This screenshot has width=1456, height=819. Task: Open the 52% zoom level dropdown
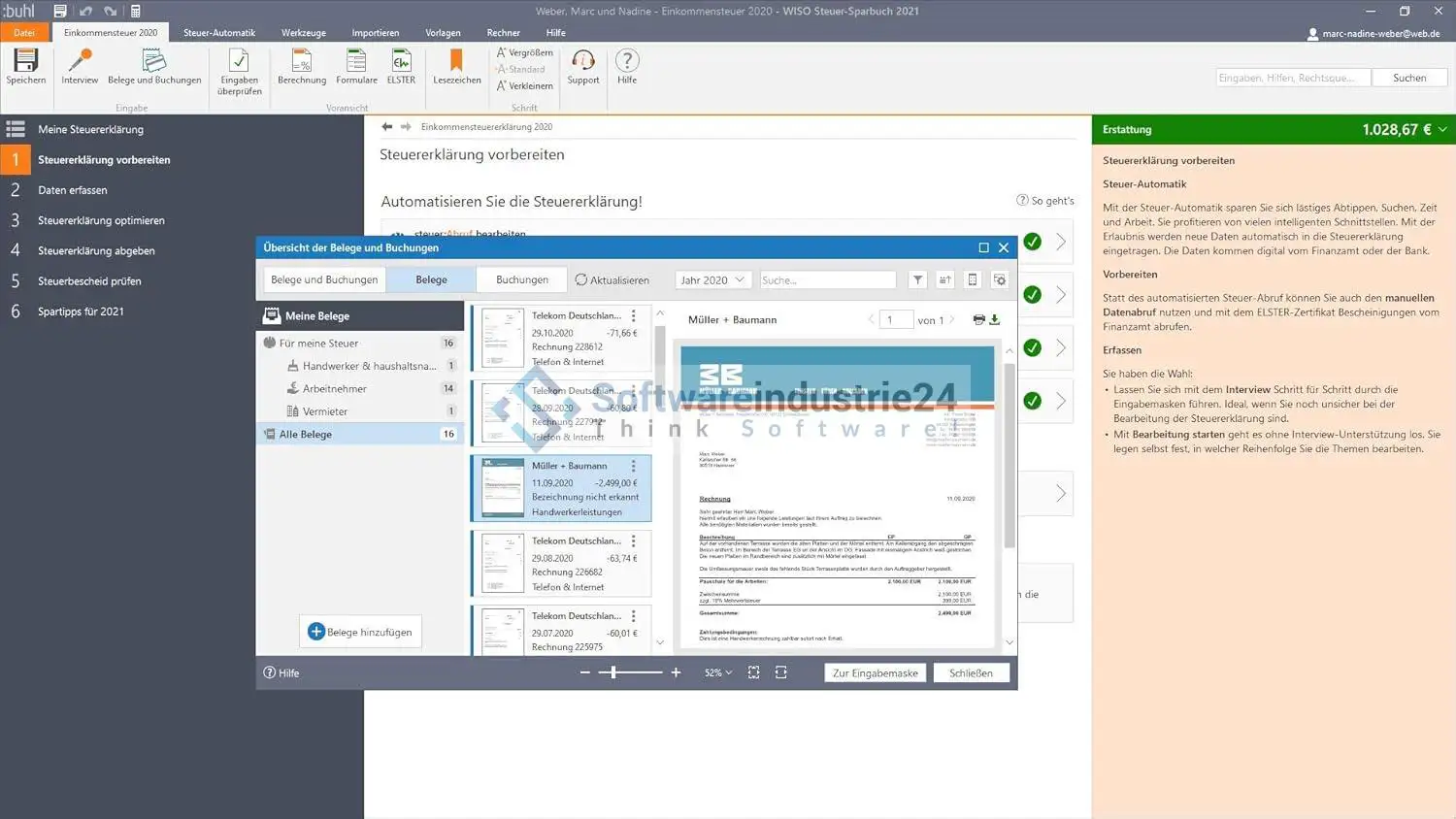coord(718,673)
